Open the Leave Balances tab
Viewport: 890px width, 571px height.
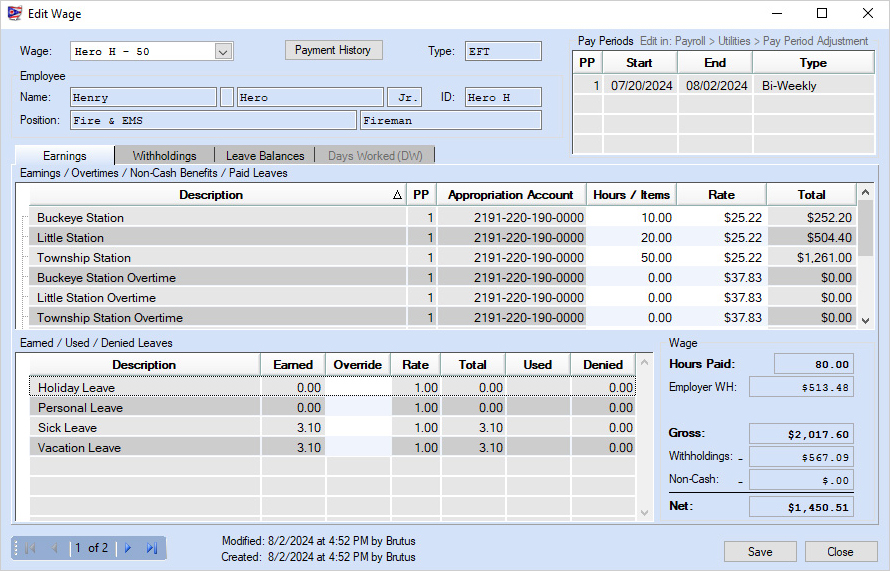(264, 156)
